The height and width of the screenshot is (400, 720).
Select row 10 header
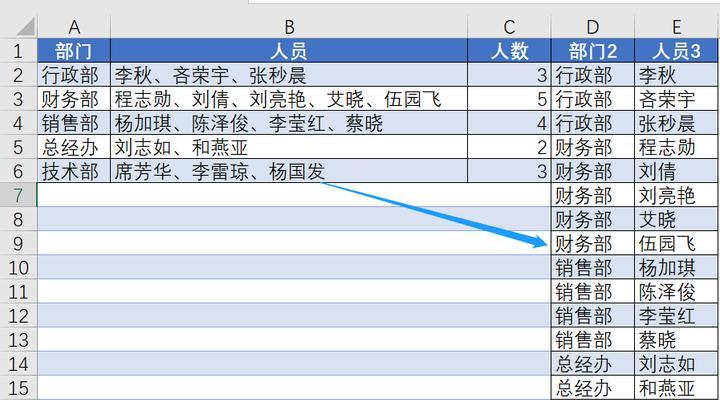pos(18,267)
